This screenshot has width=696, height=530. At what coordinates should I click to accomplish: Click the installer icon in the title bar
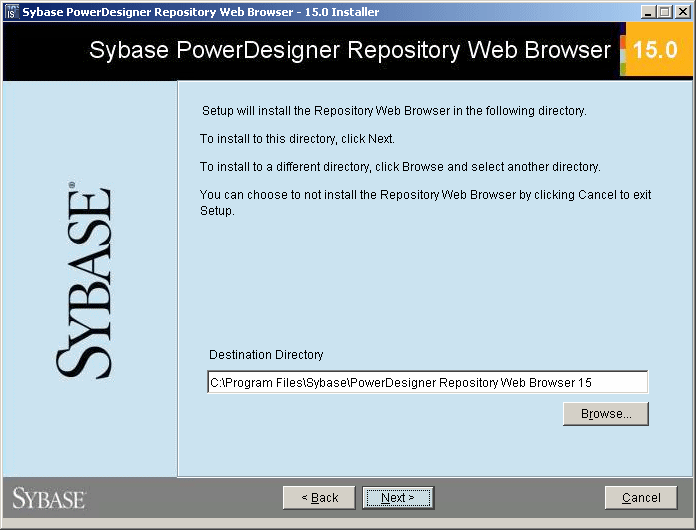click(12, 12)
